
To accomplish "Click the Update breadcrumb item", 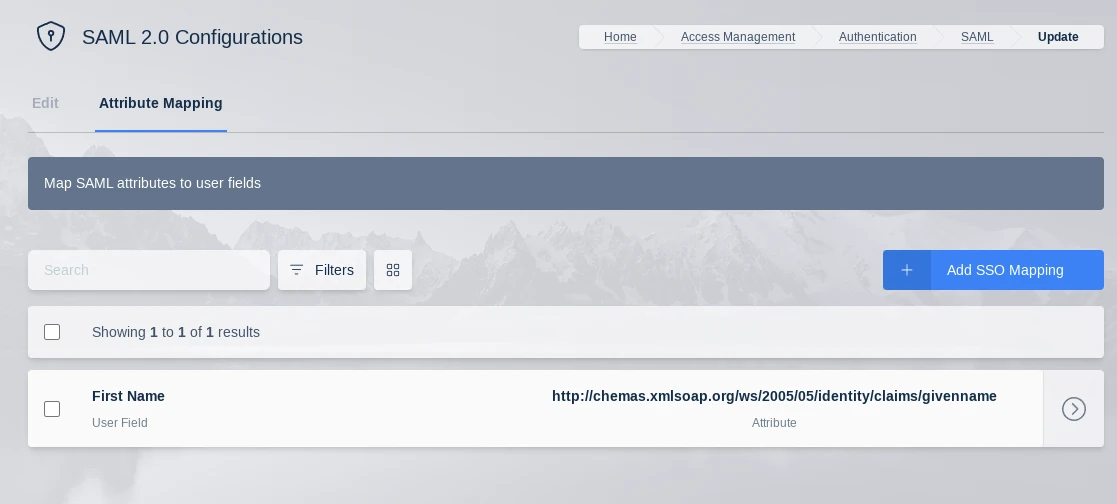I will 1058,37.
